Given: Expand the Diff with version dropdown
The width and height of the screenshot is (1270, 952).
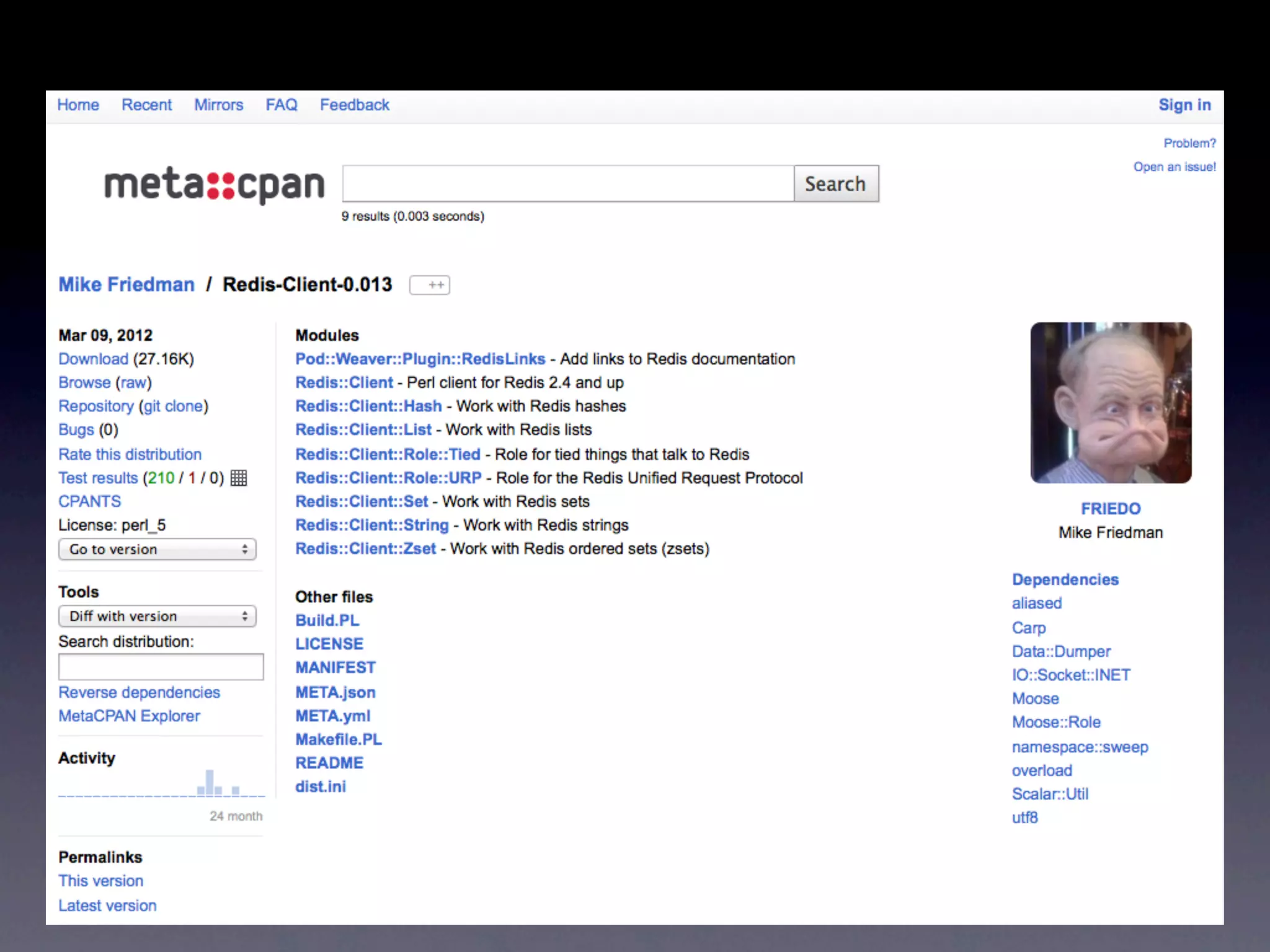Looking at the screenshot, I should (158, 616).
